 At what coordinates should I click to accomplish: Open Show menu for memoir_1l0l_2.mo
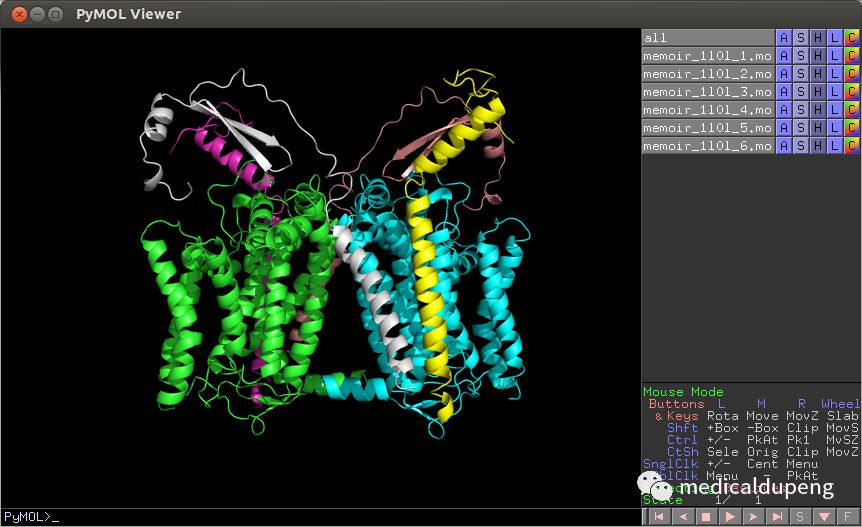[x=801, y=74]
